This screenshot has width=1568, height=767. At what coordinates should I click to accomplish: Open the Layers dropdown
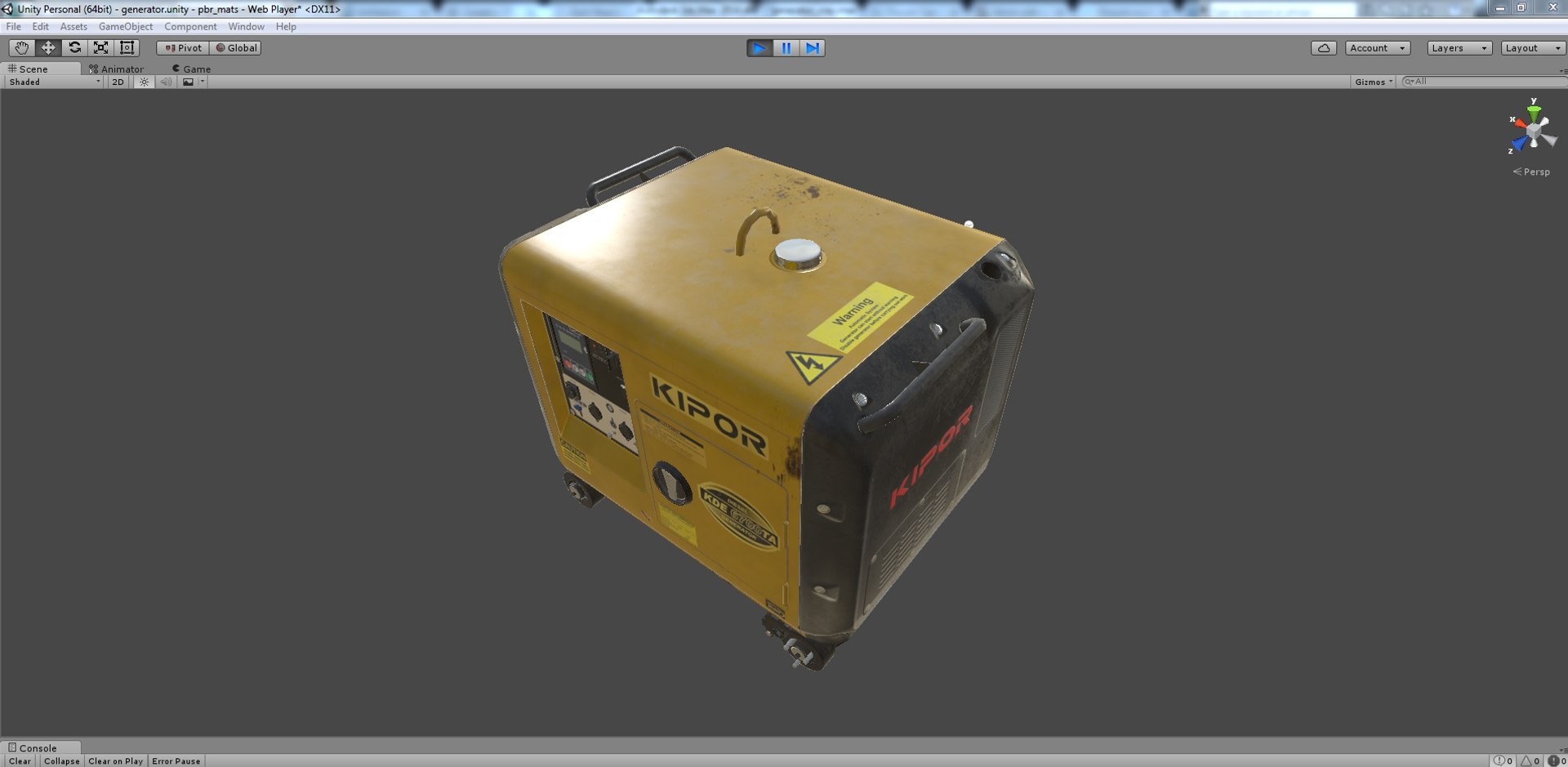(x=1459, y=48)
